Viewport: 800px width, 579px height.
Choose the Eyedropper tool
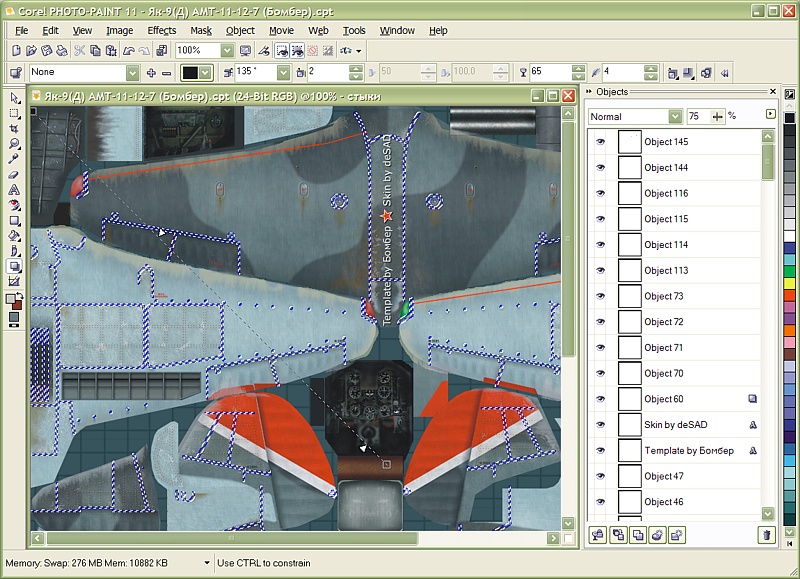[14, 158]
